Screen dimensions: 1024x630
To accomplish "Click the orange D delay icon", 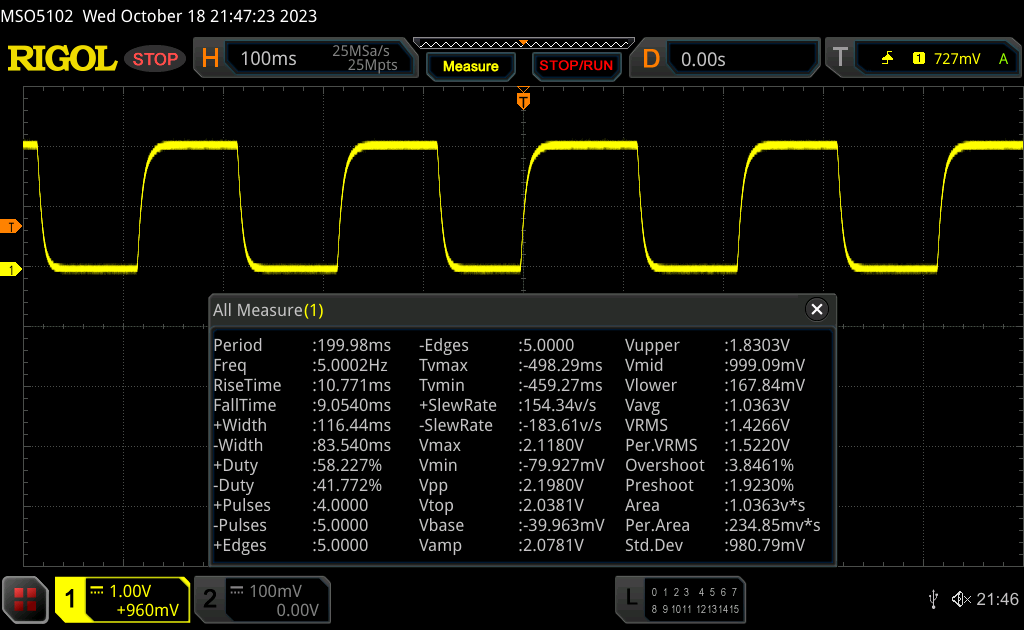I will pyautogui.click(x=651, y=59).
